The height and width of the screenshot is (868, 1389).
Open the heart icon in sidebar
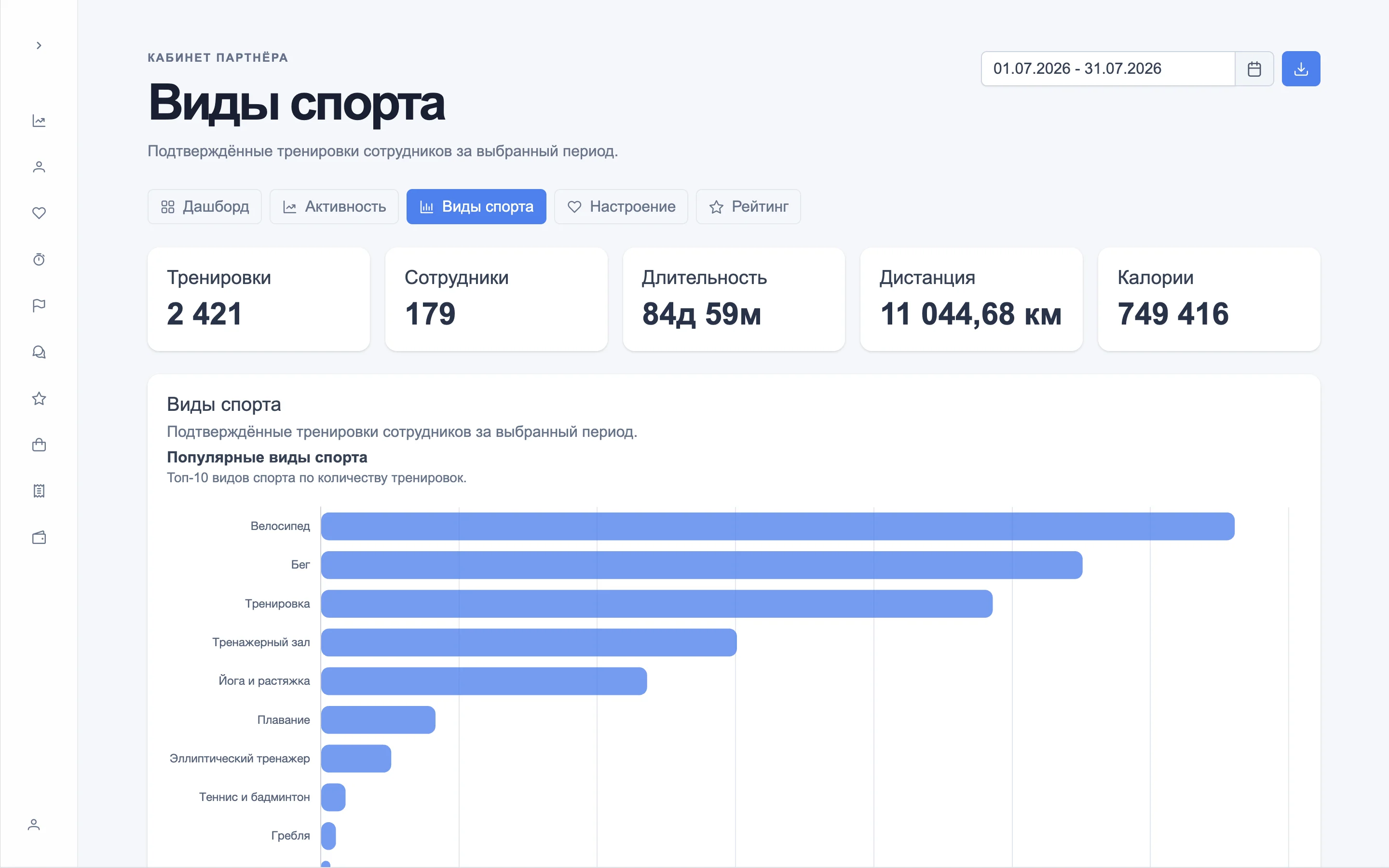[39, 213]
